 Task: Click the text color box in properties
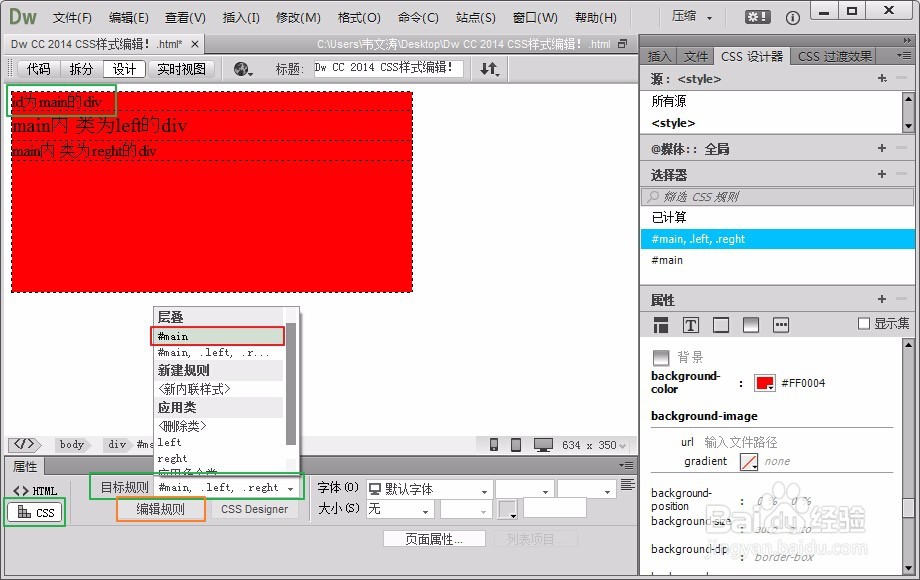[507, 509]
